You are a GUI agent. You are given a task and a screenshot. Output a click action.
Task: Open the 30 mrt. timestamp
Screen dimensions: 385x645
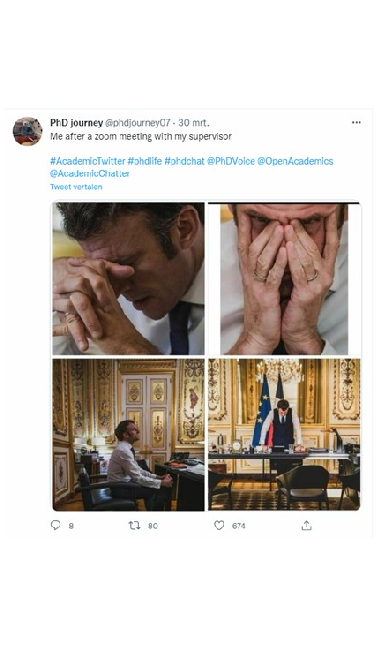click(194, 123)
